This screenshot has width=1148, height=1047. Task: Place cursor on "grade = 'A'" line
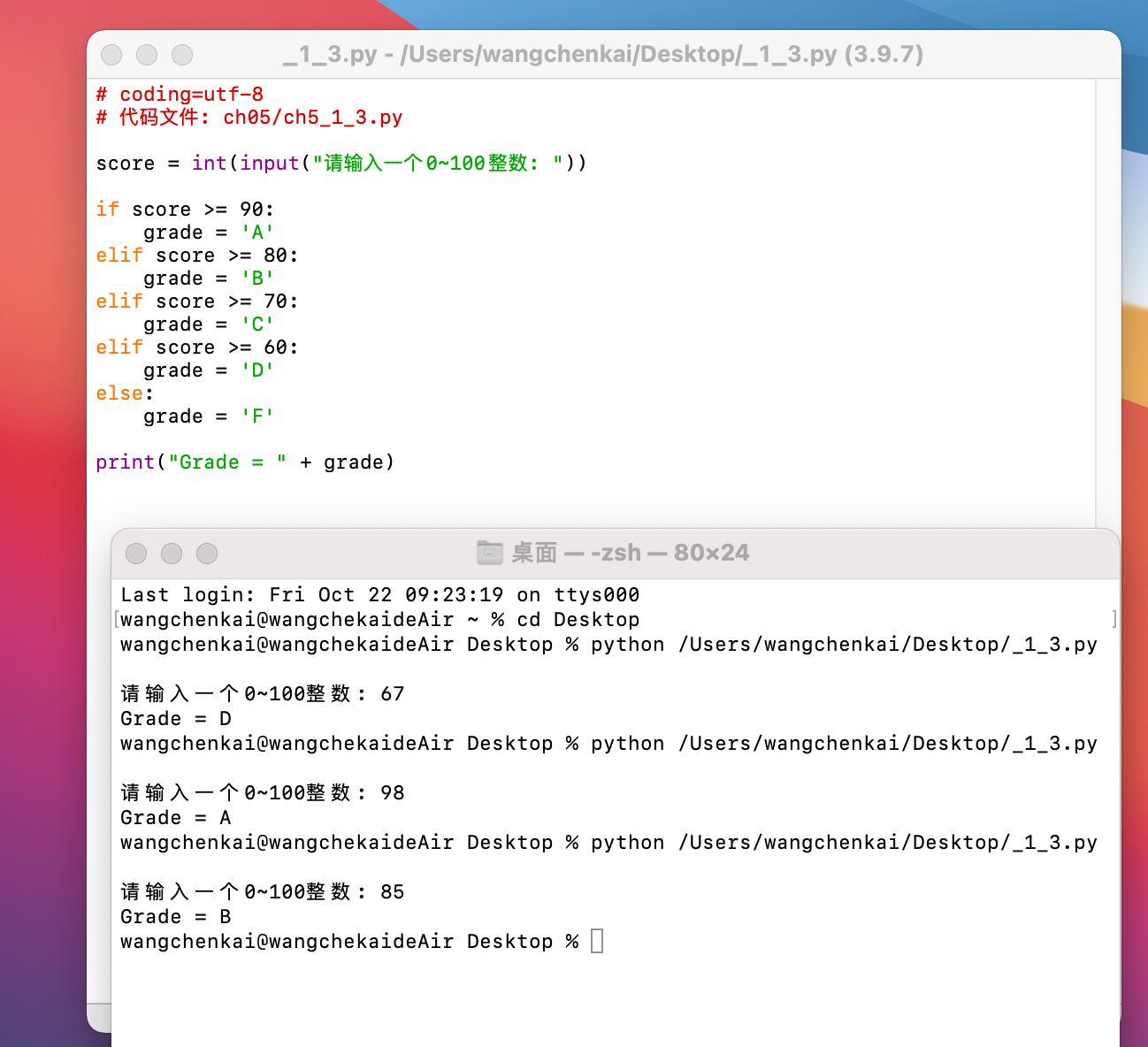(x=209, y=233)
